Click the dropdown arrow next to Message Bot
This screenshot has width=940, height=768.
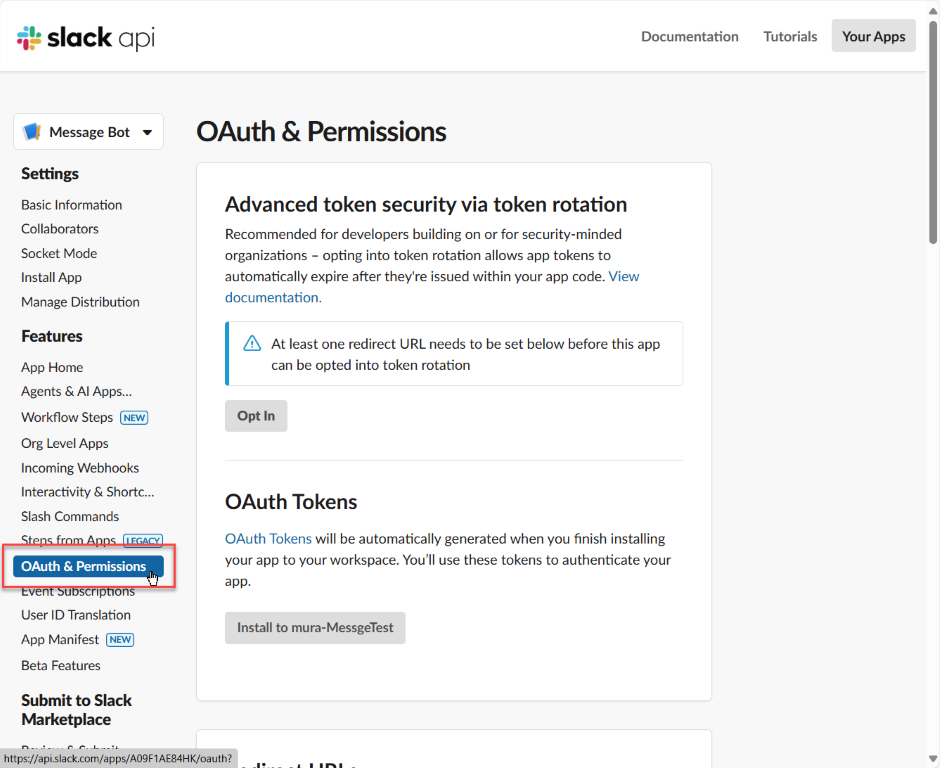tap(147, 132)
